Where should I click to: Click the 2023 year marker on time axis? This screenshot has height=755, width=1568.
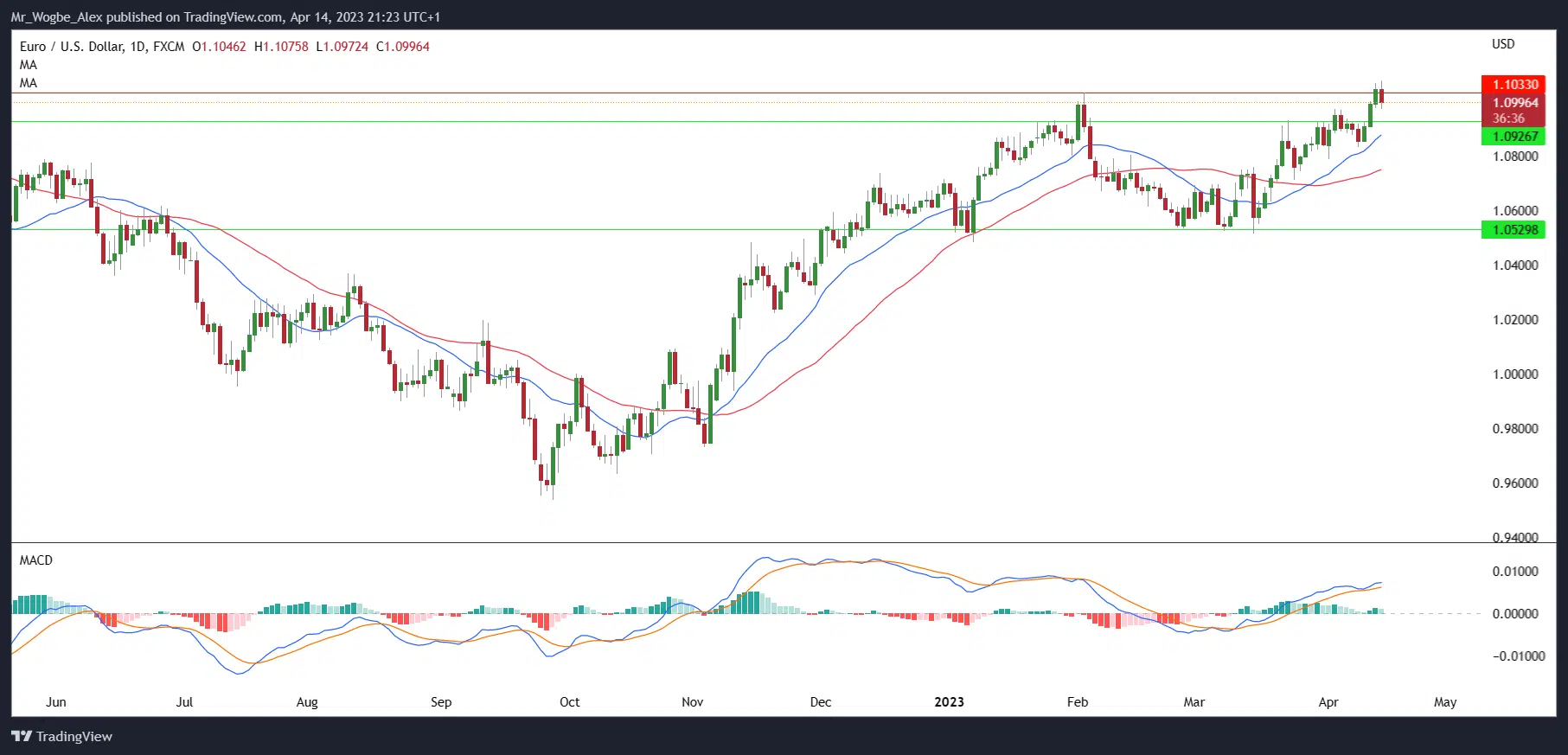coord(949,702)
